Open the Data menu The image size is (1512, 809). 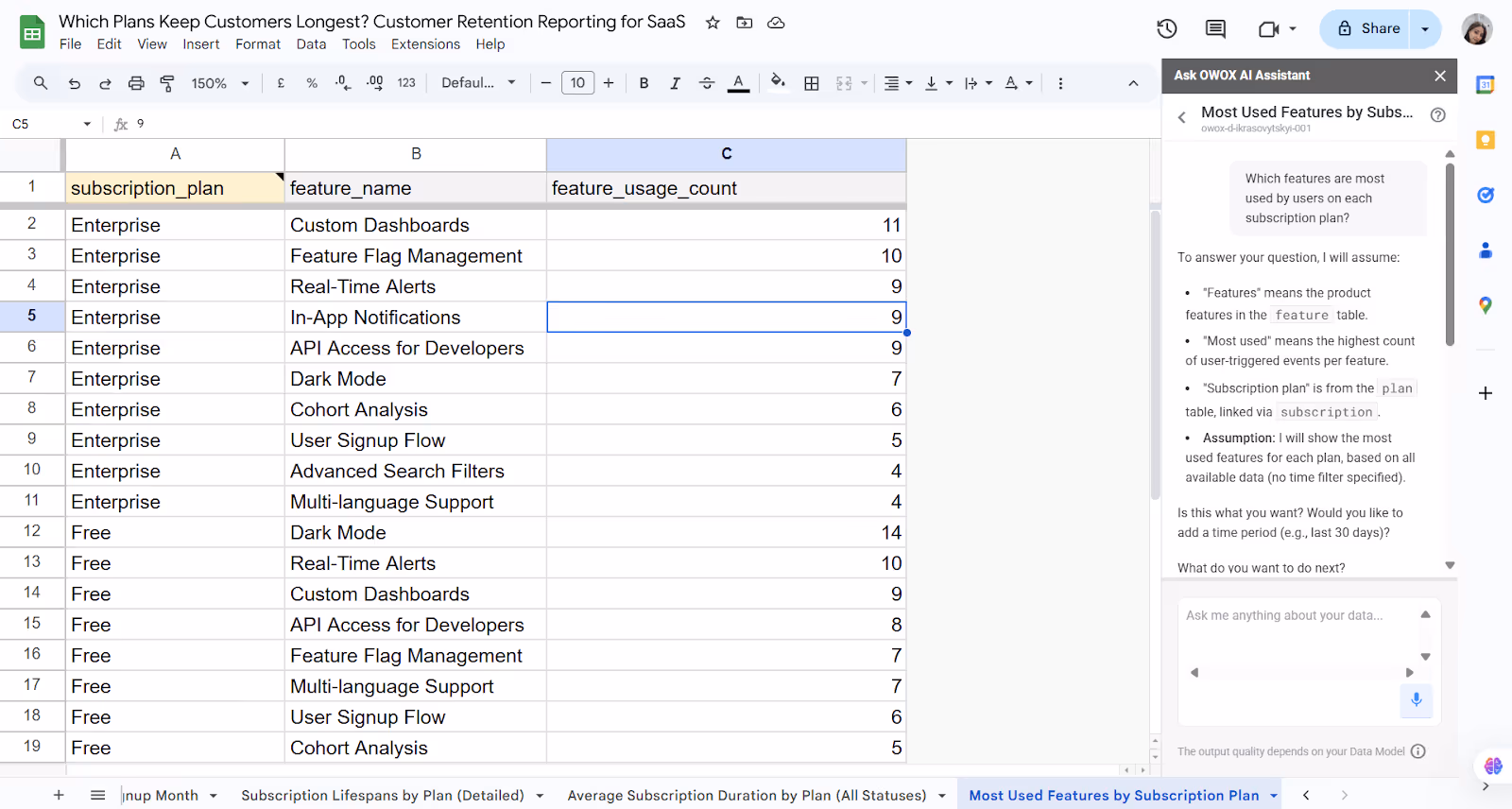point(311,44)
